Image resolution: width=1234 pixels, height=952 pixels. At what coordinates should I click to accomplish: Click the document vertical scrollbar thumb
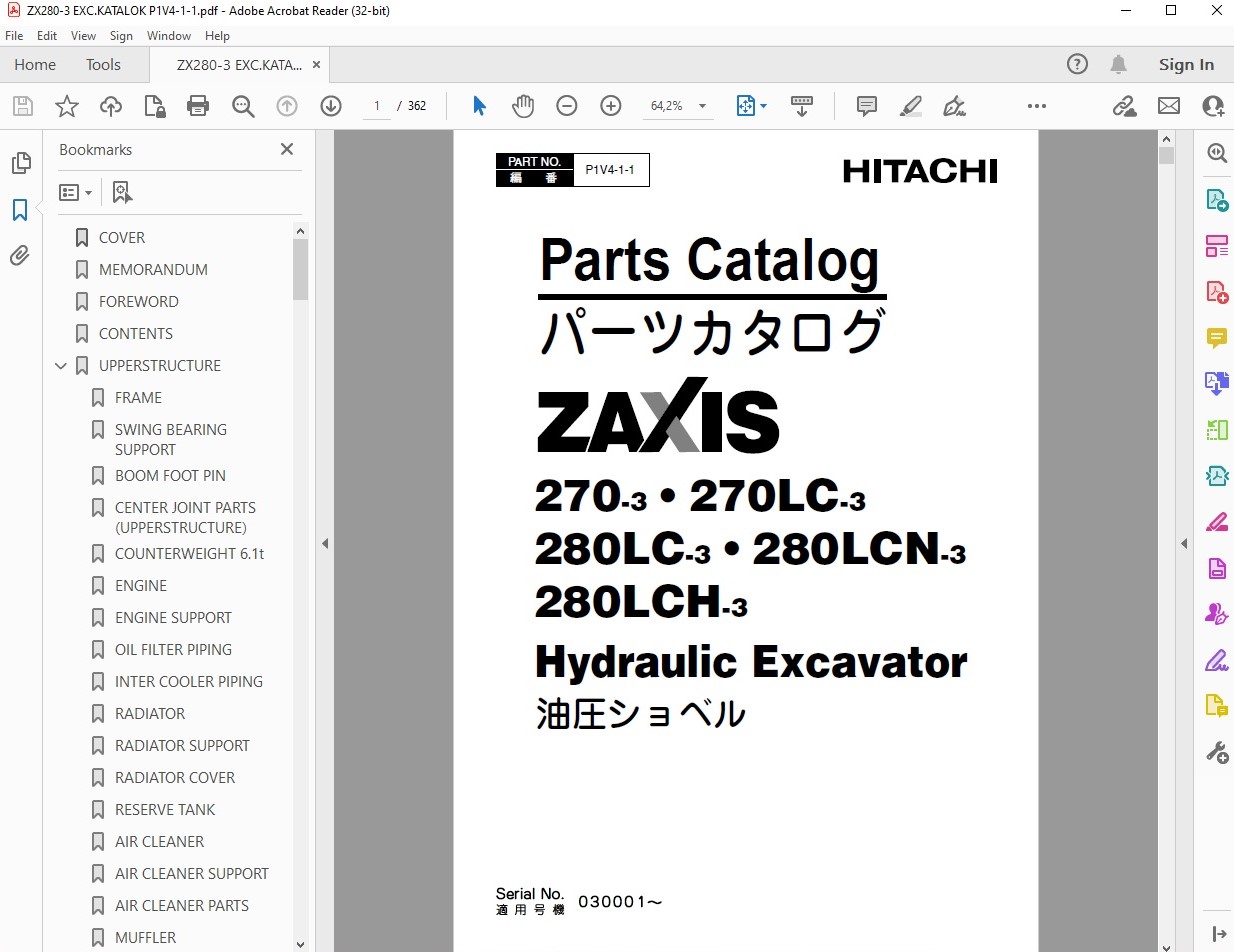(1166, 156)
